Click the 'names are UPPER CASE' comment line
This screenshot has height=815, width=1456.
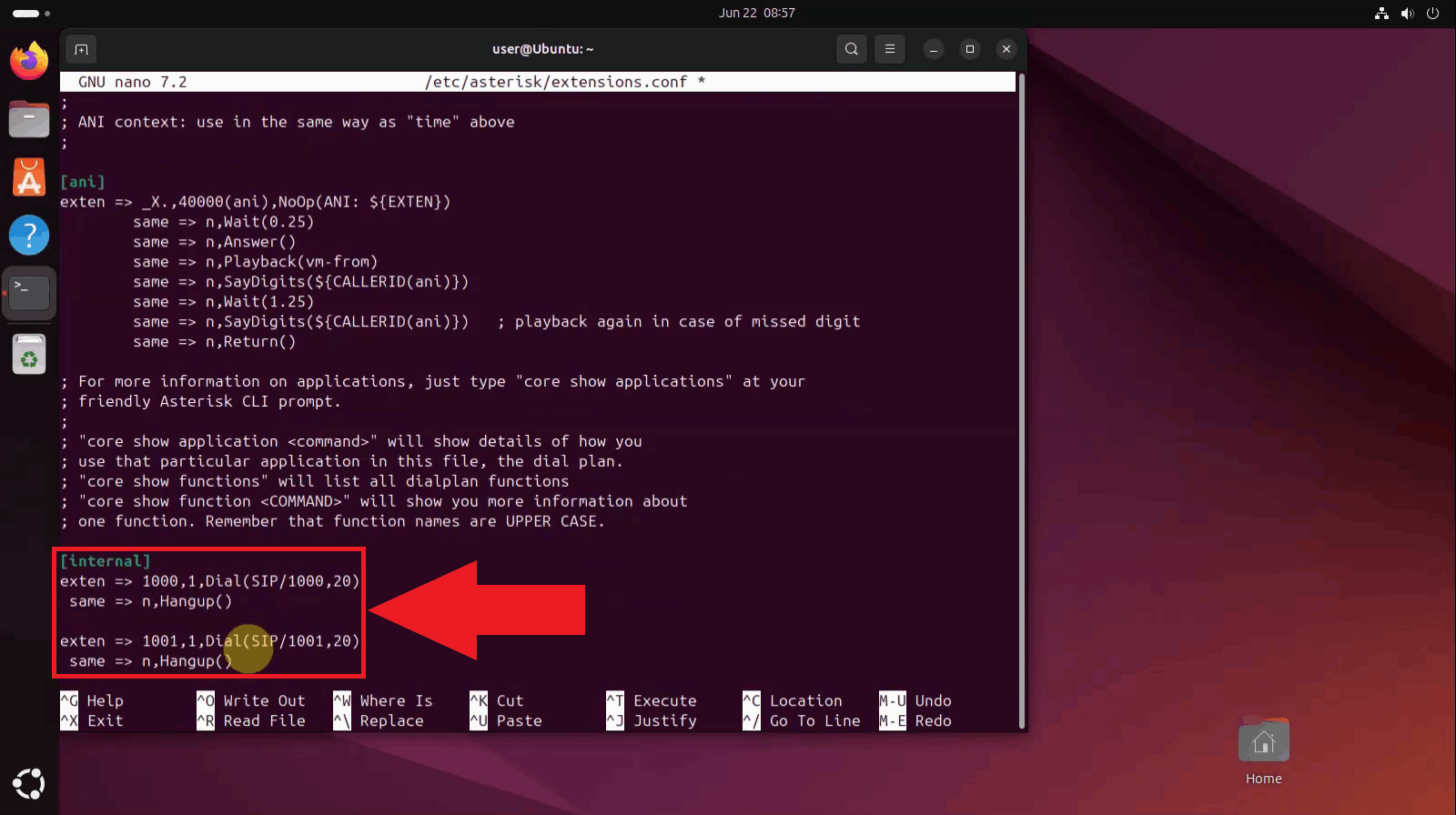(332, 522)
